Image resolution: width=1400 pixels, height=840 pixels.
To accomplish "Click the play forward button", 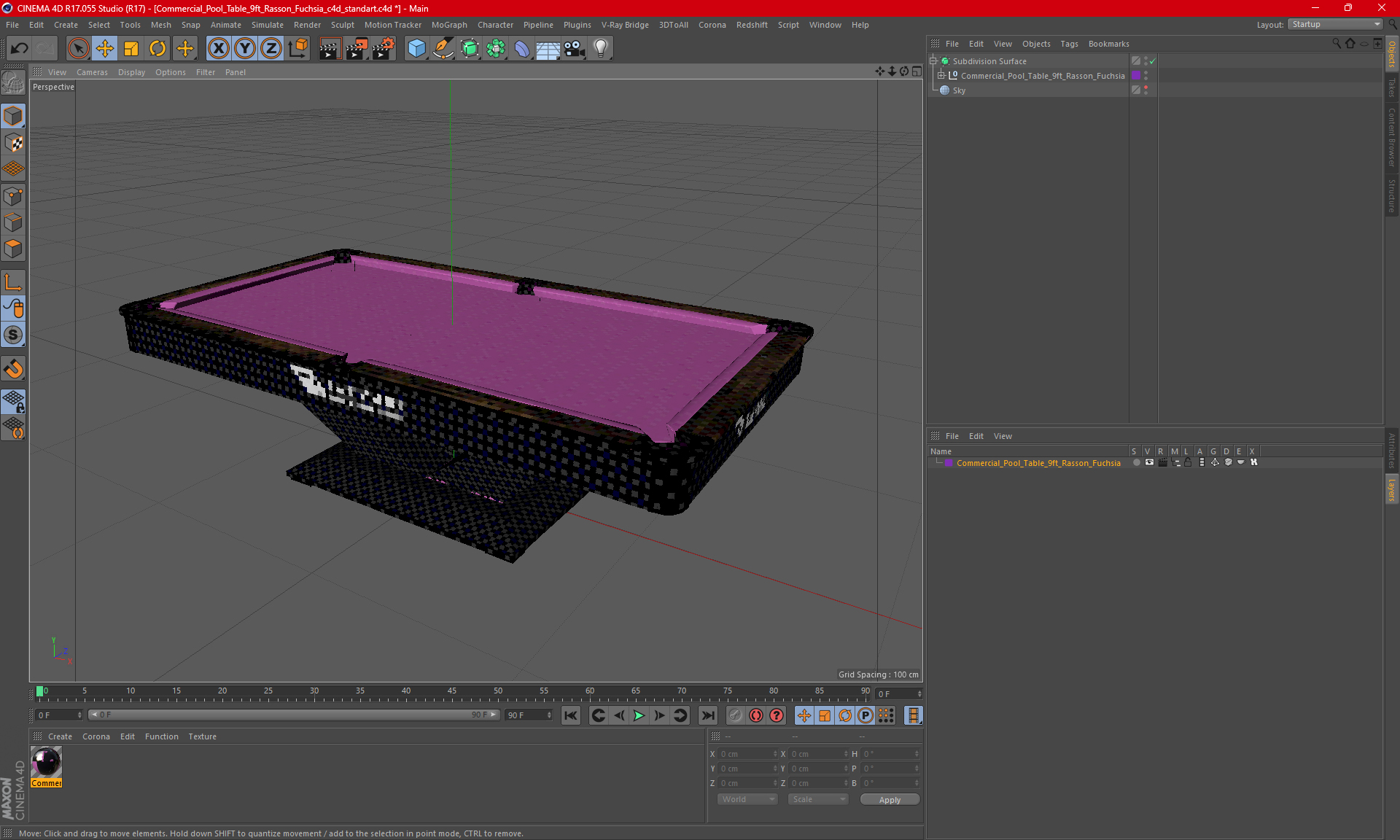I will 639,715.
